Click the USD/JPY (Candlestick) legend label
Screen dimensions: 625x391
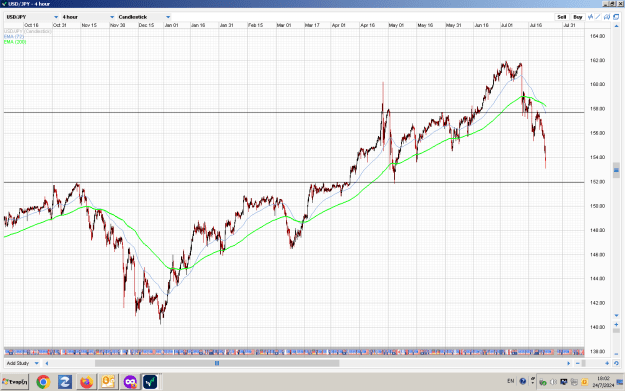coord(28,31)
